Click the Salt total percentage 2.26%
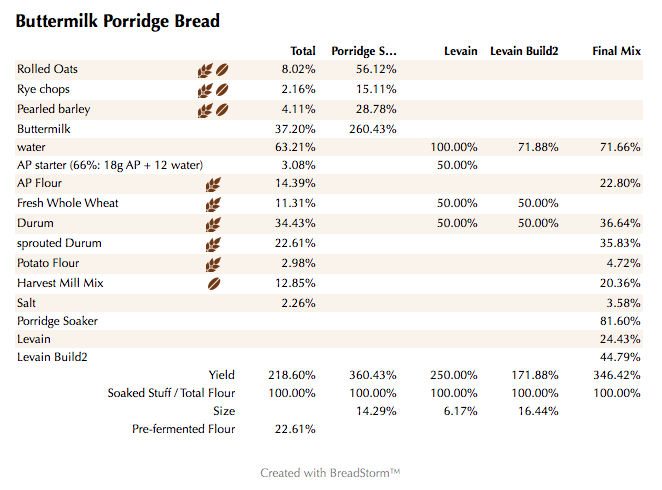Viewport: 662px width, 490px height. [x=299, y=303]
